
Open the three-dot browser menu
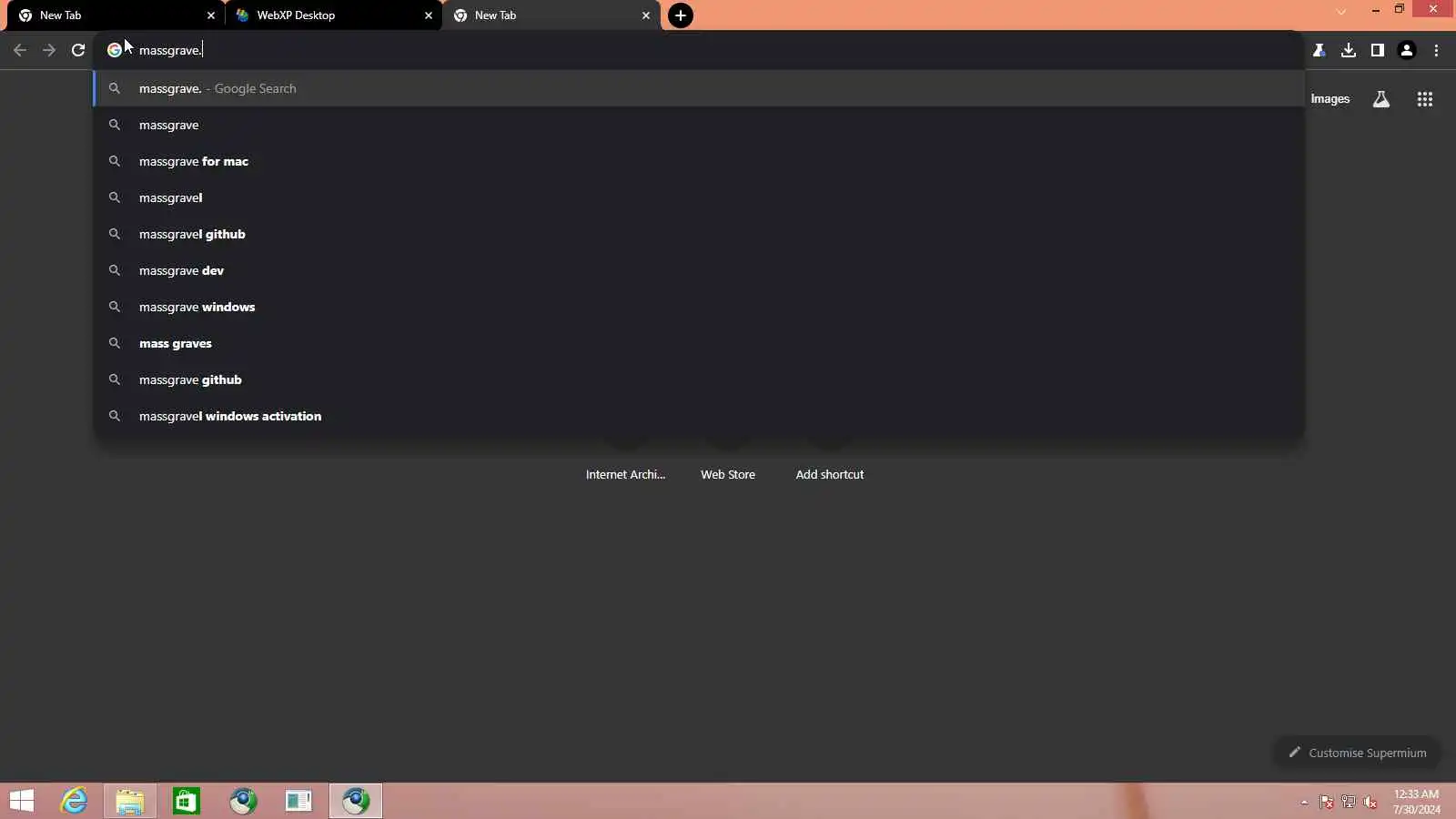pyautogui.click(x=1437, y=50)
